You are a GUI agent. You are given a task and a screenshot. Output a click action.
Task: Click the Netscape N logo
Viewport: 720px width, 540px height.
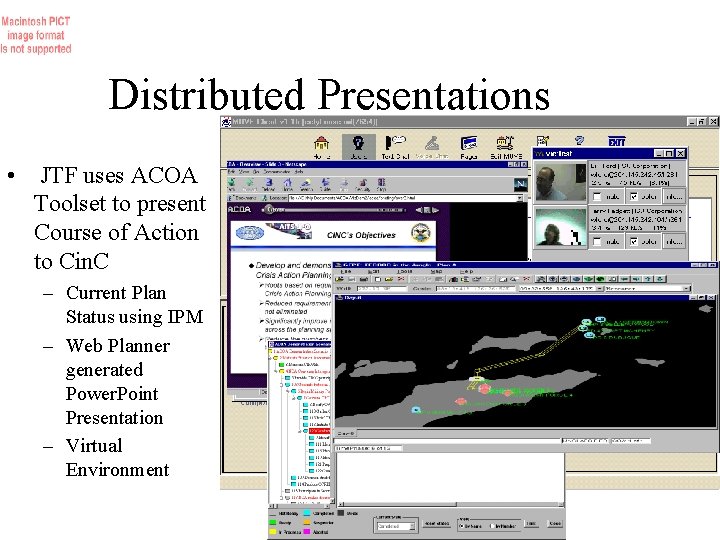pyautogui.click(x=520, y=184)
